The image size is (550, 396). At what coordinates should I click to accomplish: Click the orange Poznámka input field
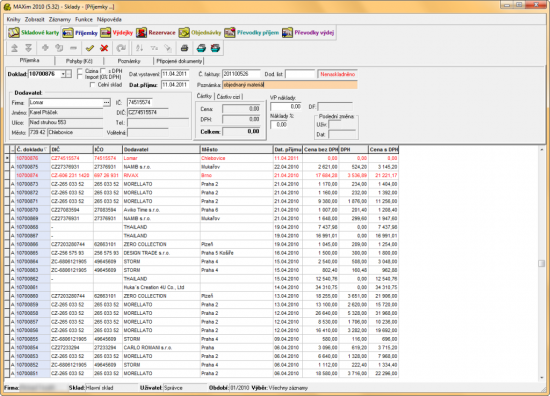tap(290, 85)
